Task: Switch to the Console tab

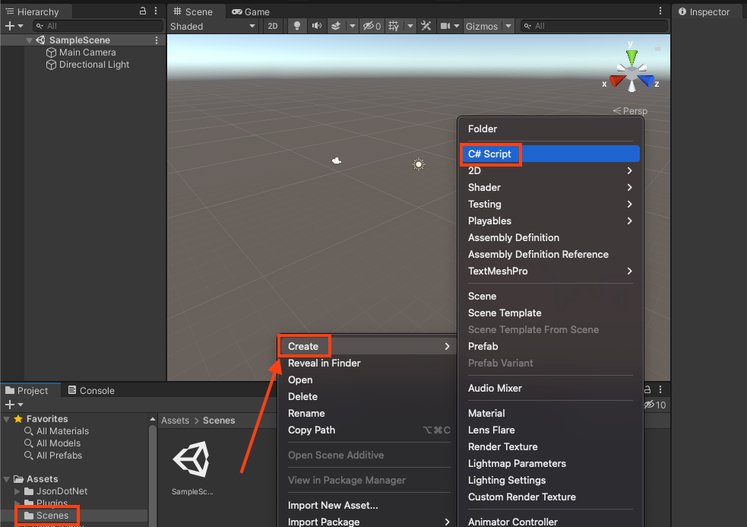Action: (91, 390)
